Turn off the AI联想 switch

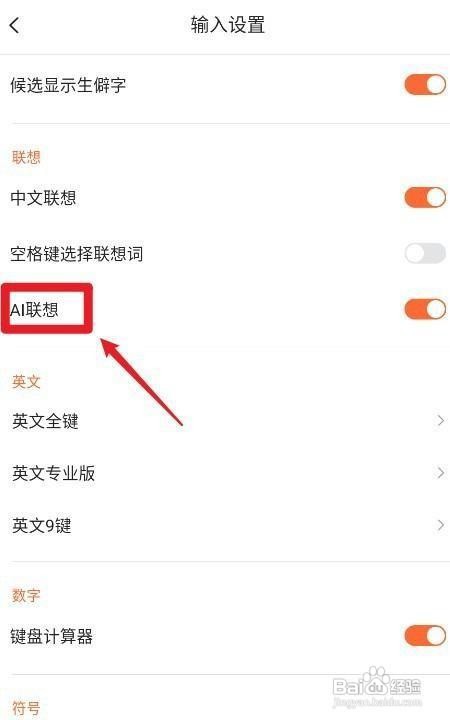tap(425, 309)
